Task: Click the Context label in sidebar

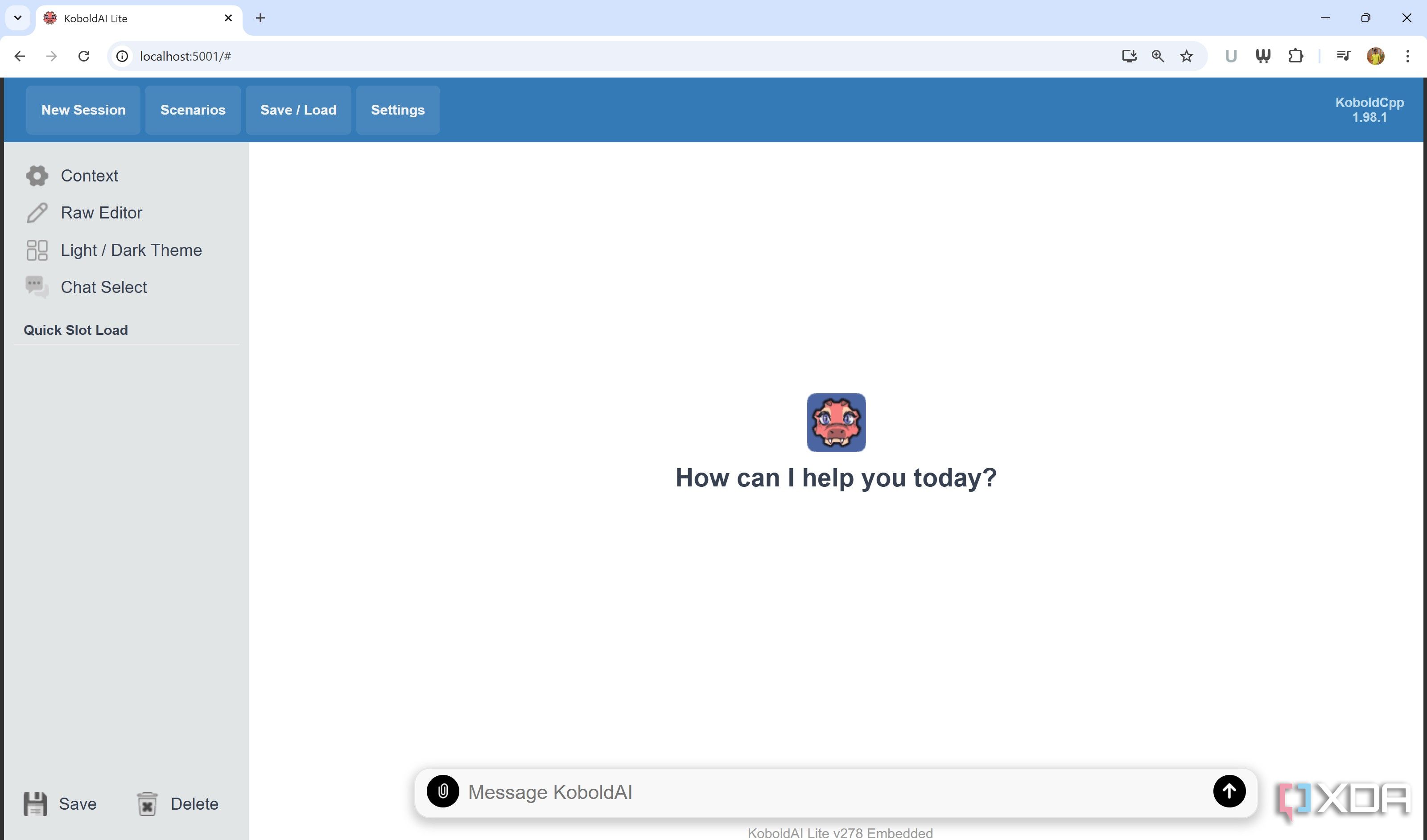Action: 90,176
